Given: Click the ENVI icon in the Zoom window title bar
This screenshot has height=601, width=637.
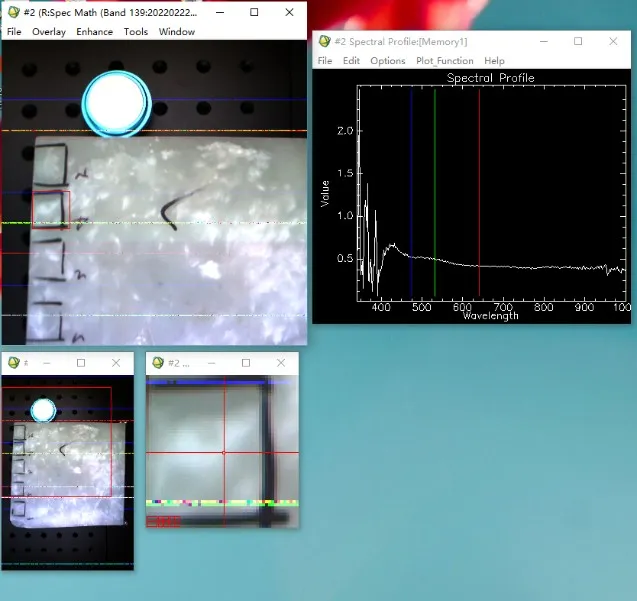Looking at the screenshot, I should 158,363.
